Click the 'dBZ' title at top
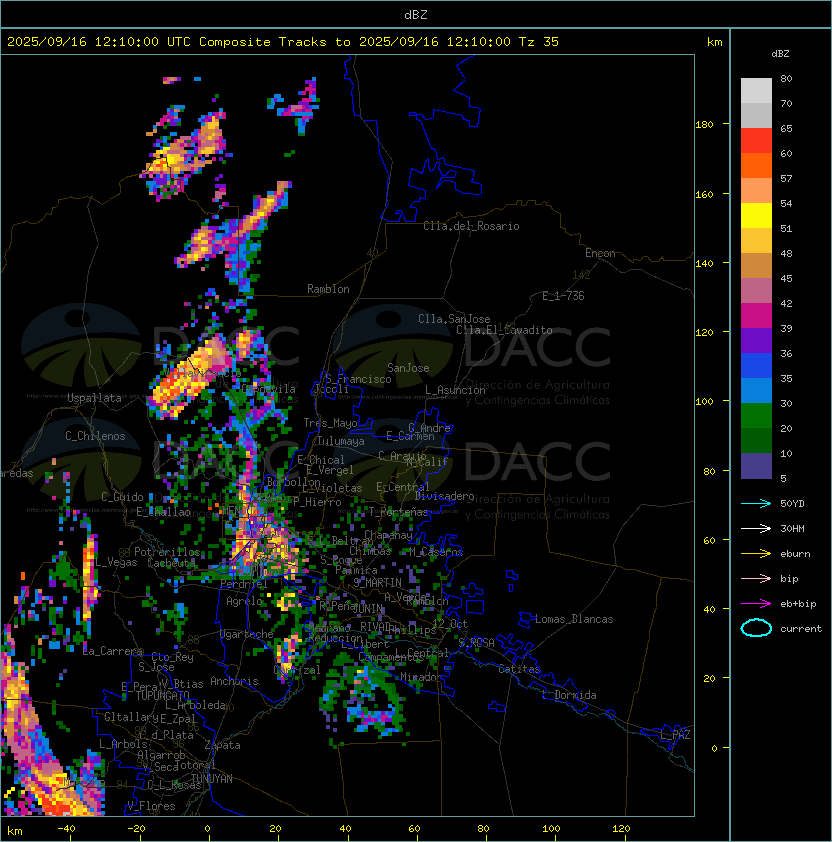Image resolution: width=832 pixels, height=842 pixels. (416, 14)
